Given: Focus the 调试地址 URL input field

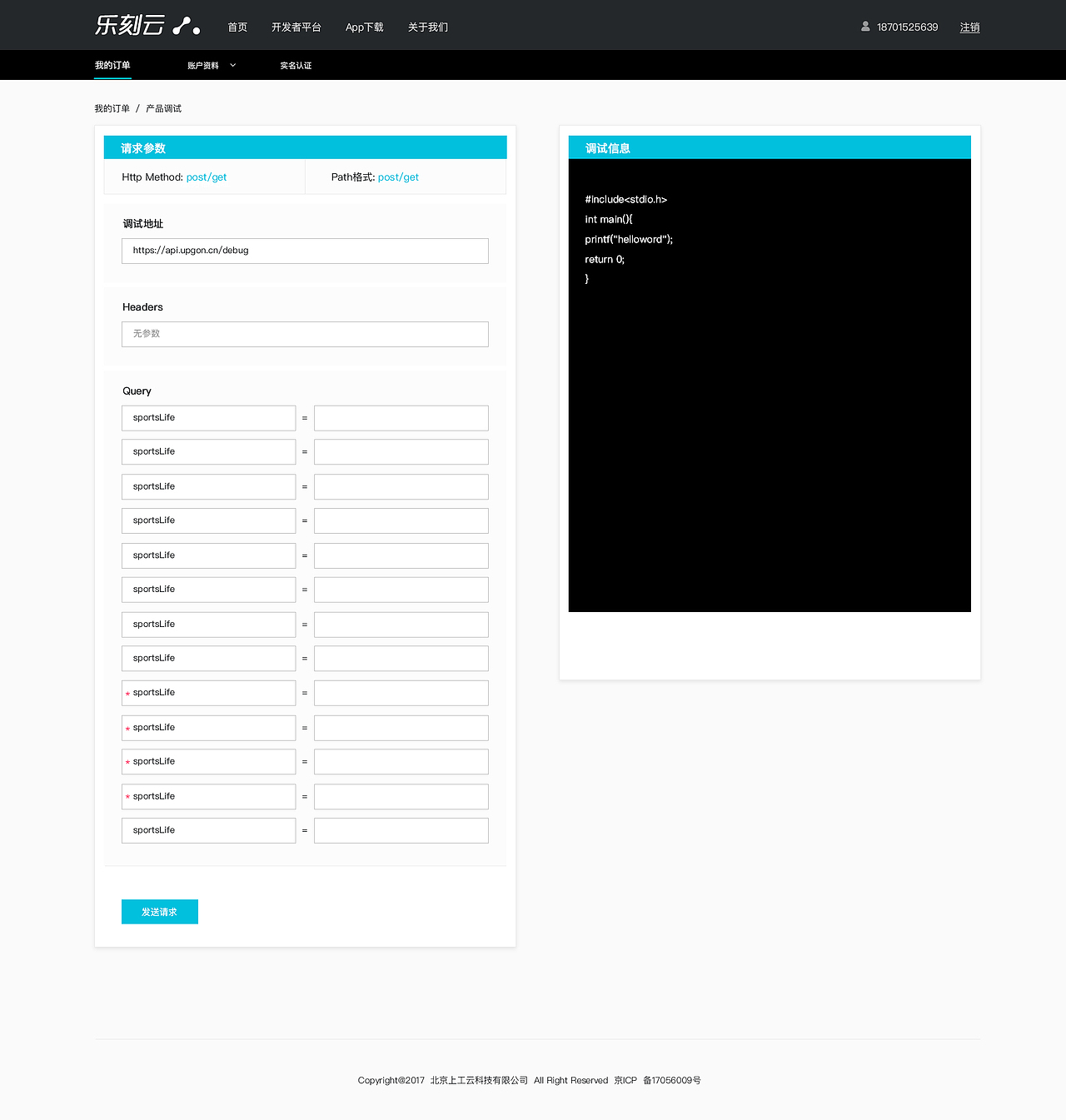Looking at the screenshot, I should click(305, 251).
